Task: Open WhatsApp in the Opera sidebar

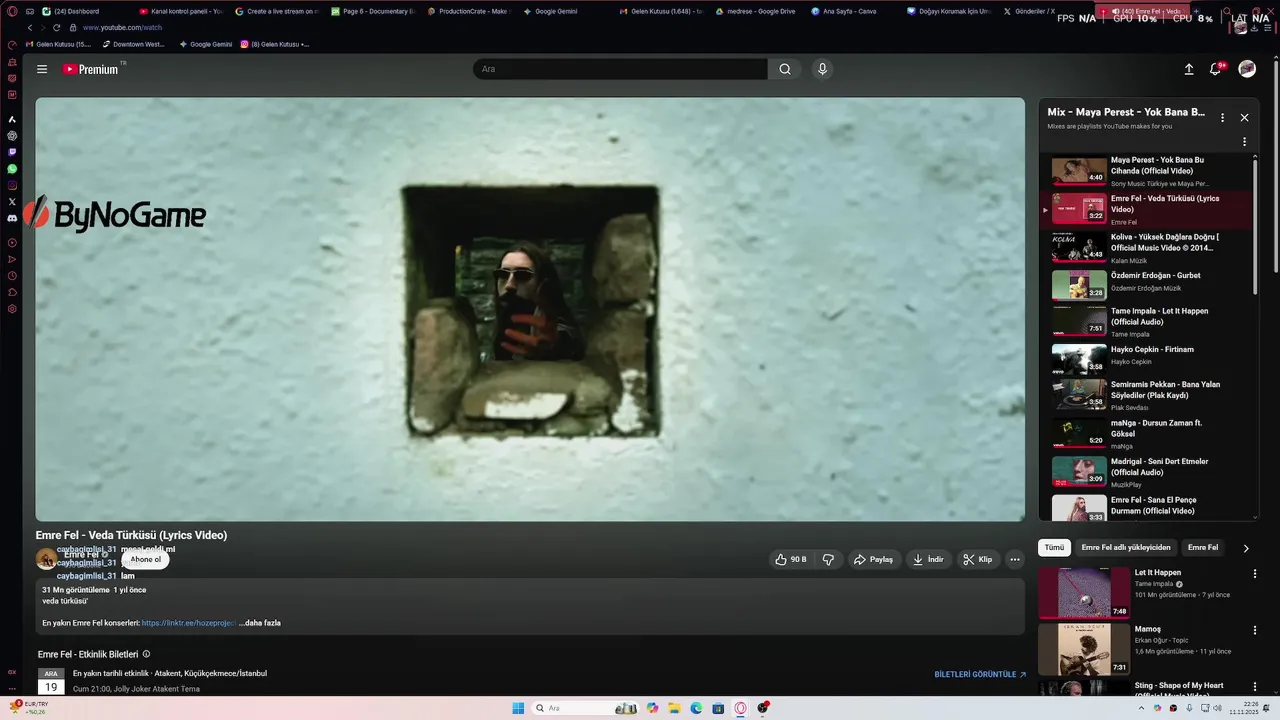Action: point(12,169)
